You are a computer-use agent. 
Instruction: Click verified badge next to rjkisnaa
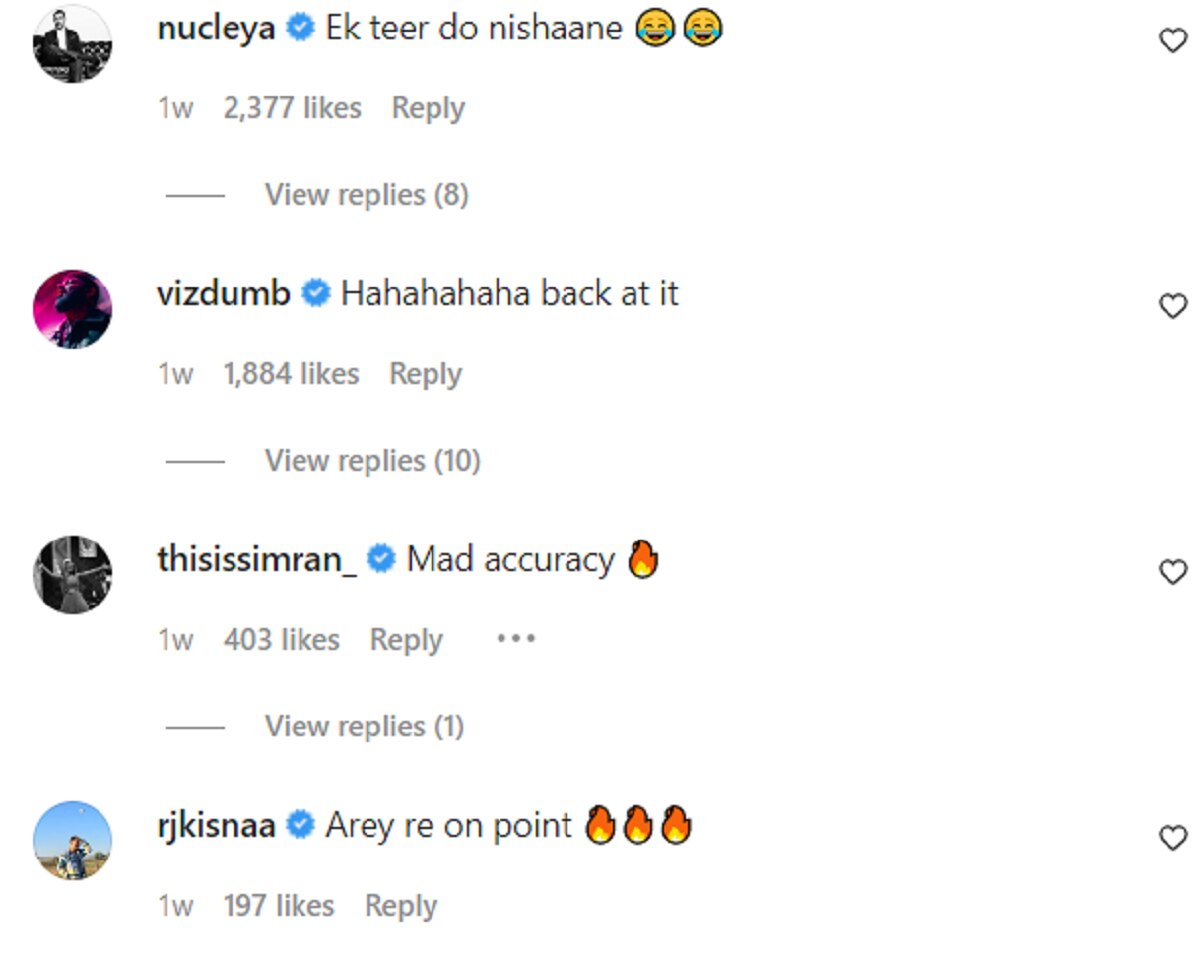[x=299, y=827]
